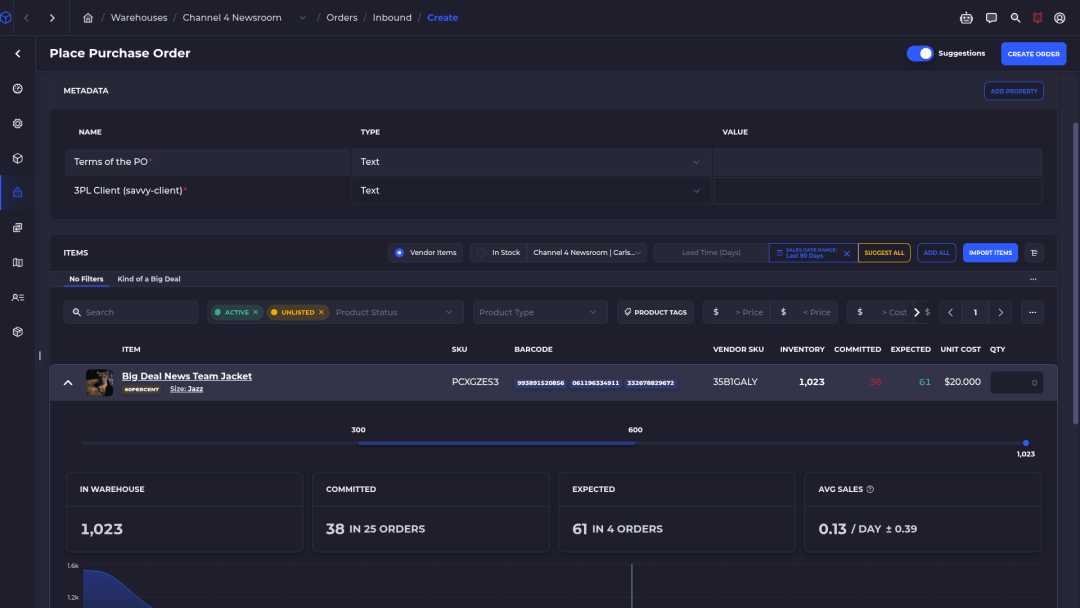Viewport: 1080px width, 608px height.
Task: Open the Sales Date Range picker
Action: (x=805, y=253)
